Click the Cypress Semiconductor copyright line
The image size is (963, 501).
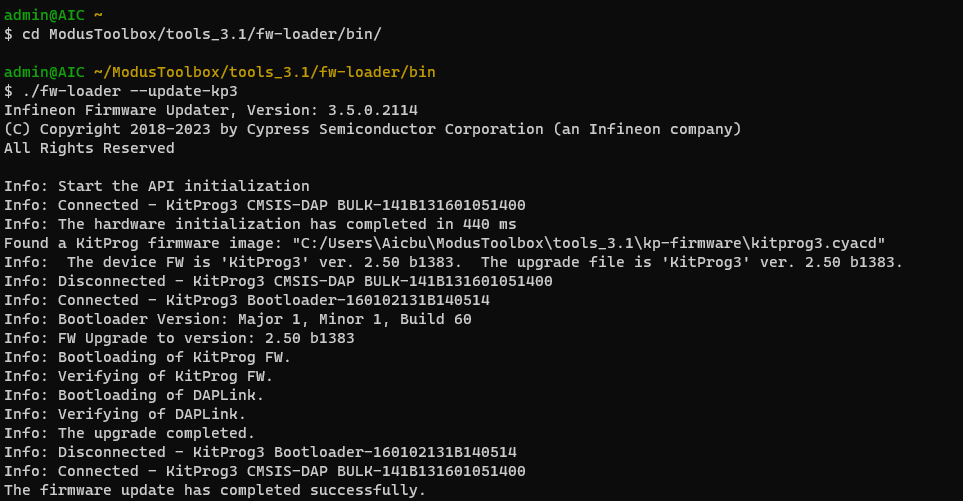click(372, 129)
